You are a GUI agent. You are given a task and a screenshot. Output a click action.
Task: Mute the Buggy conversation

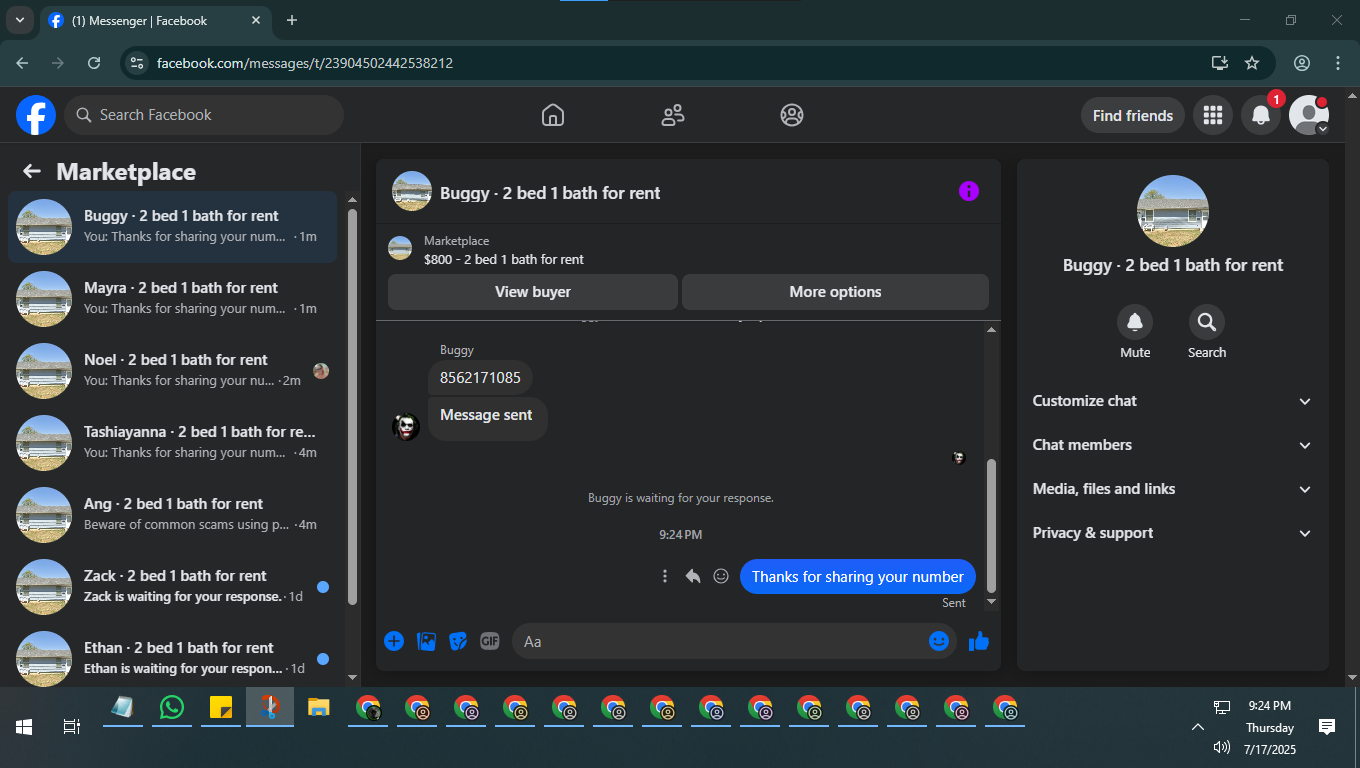[1135, 322]
